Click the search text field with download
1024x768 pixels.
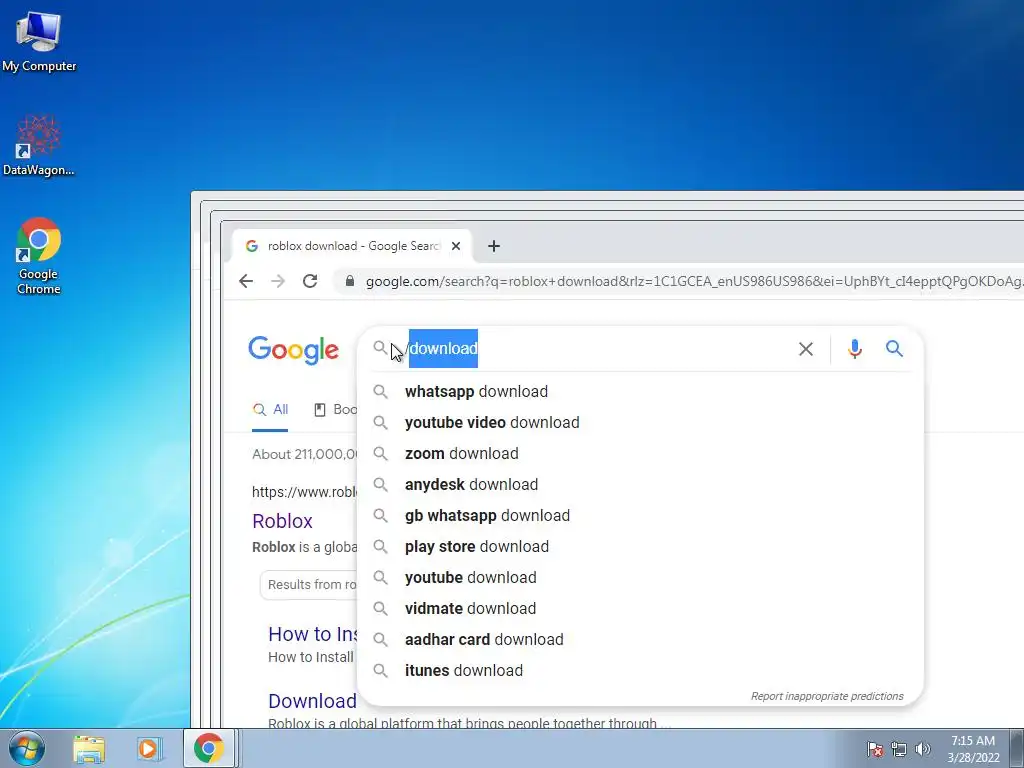pyautogui.click(x=594, y=349)
